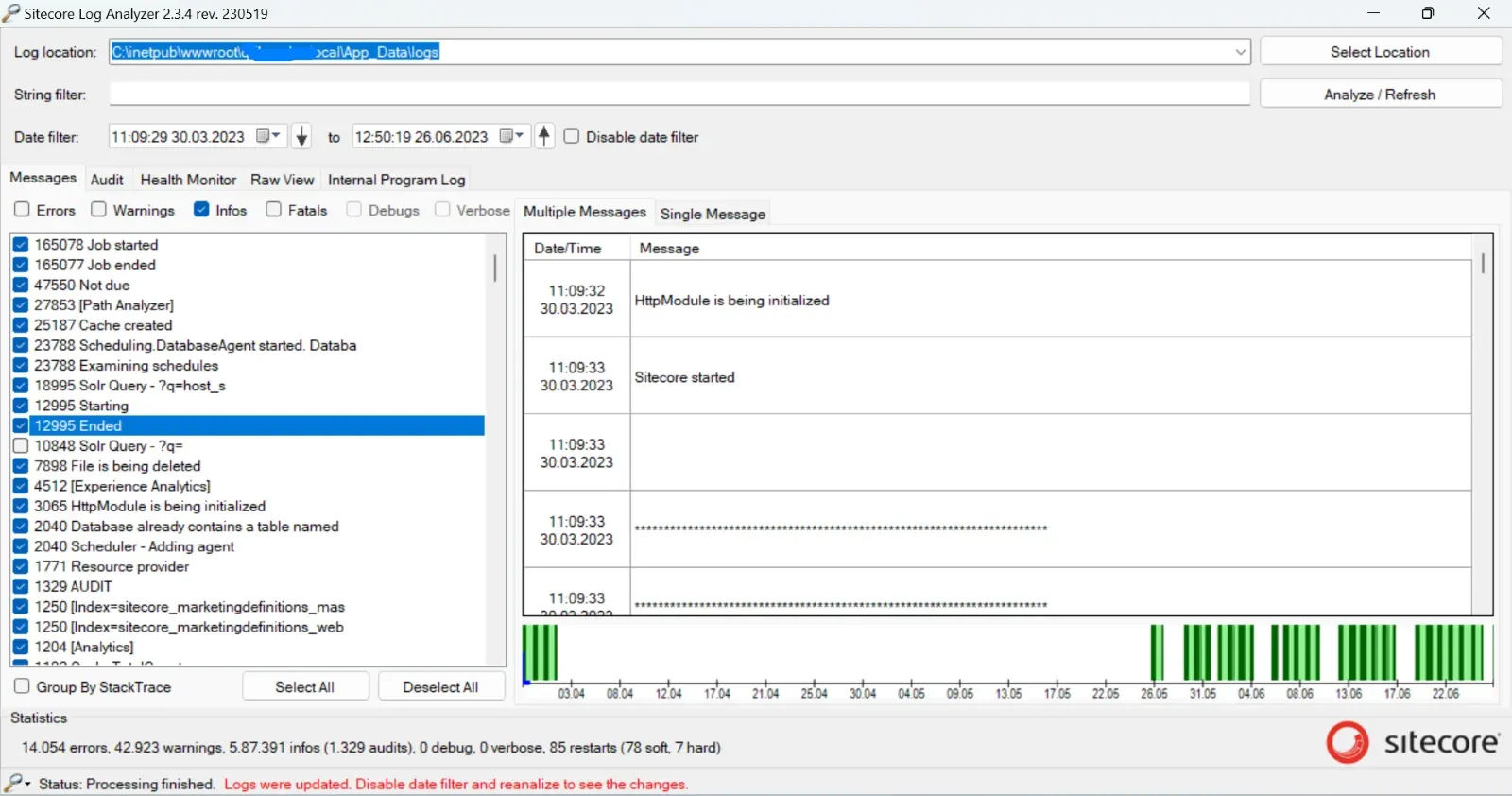Image resolution: width=1512 pixels, height=796 pixels.
Task: Click the Message column header
Action: (1051, 248)
